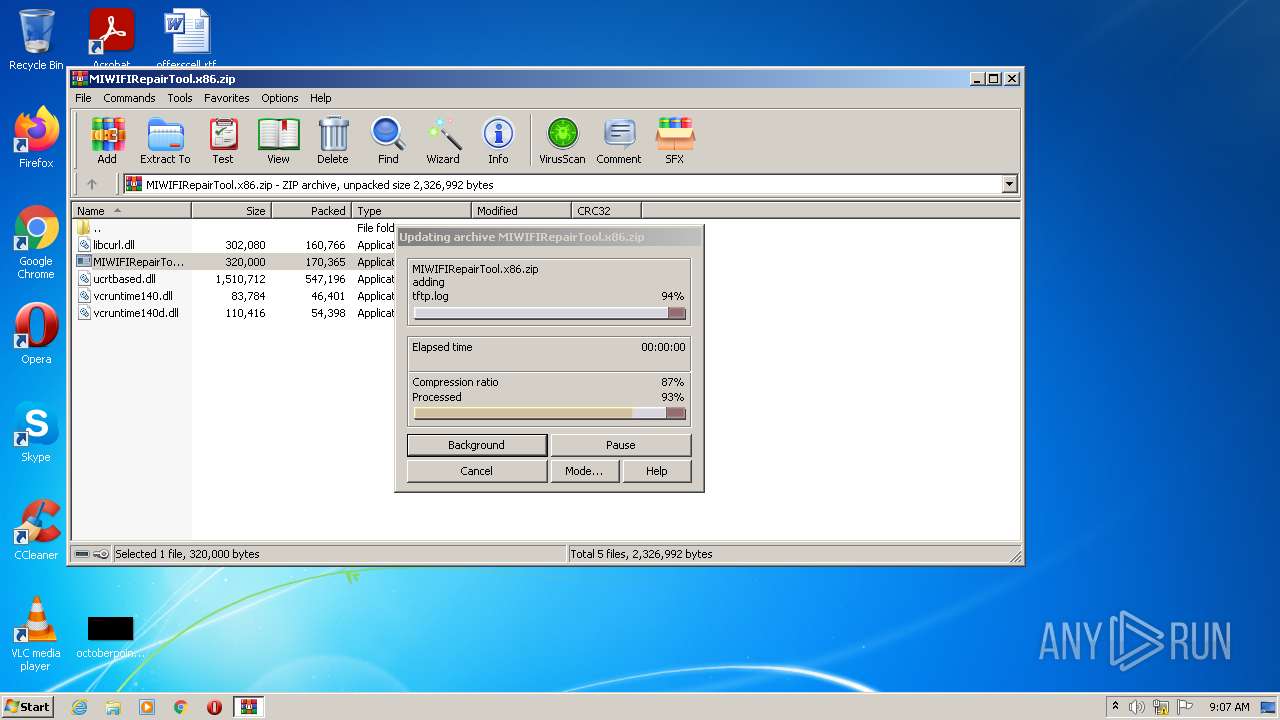Image resolution: width=1280 pixels, height=720 pixels.
Task: Open the Commands menu
Action: click(x=129, y=98)
